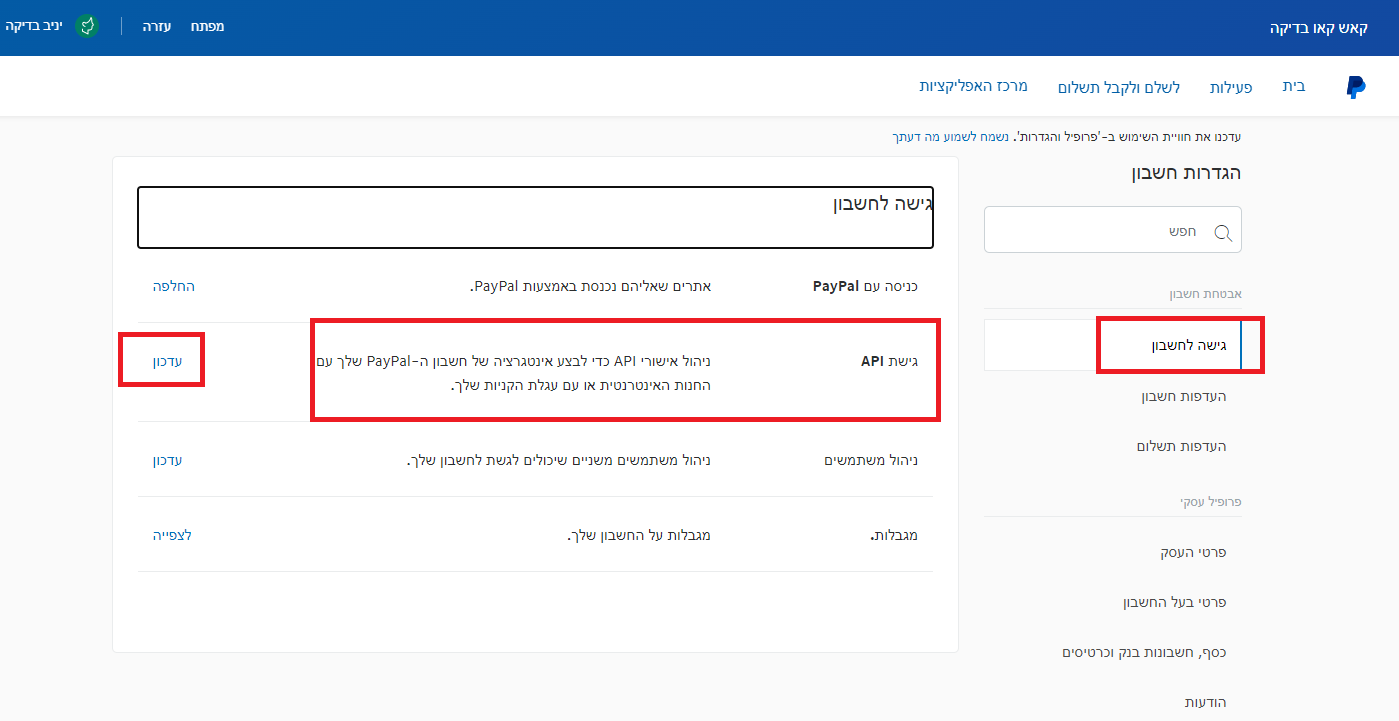Open פרטי בעל החשבון in the sidebar
Image resolution: width=1399 pixels, height=721 pixels.
(x=1175, y=602)
